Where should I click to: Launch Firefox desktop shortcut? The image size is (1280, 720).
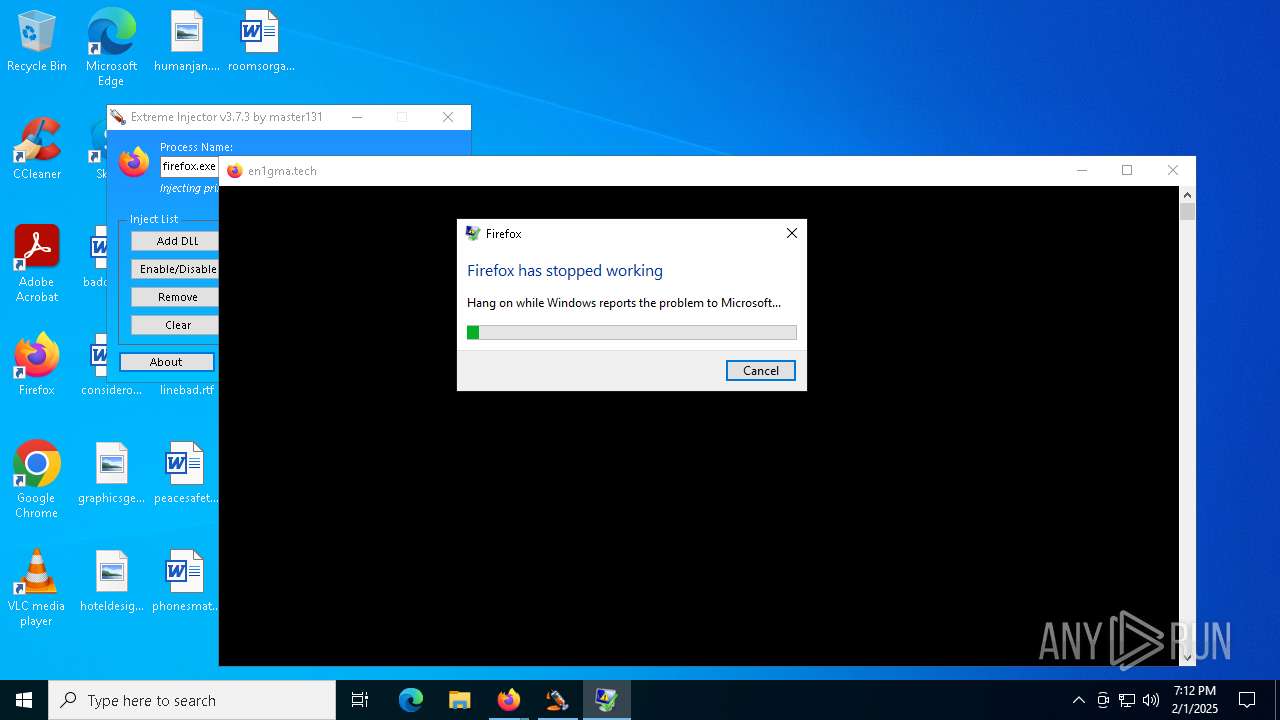point(37,365)
